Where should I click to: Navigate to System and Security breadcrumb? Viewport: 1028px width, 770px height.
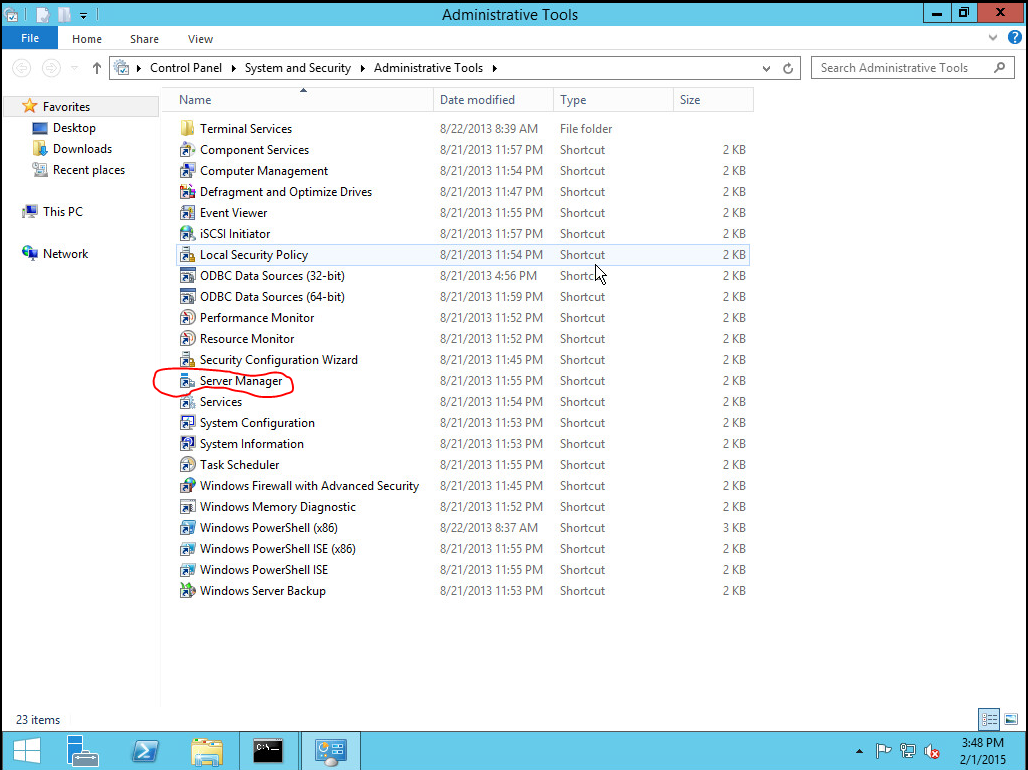pyautogui.click(x=297, y=68)
